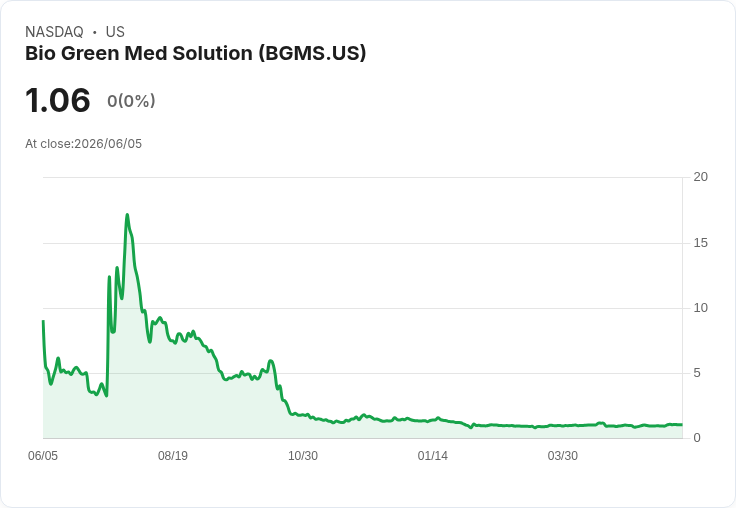Click the 01/14 date label on x-axis

click(x=432, y=455)
